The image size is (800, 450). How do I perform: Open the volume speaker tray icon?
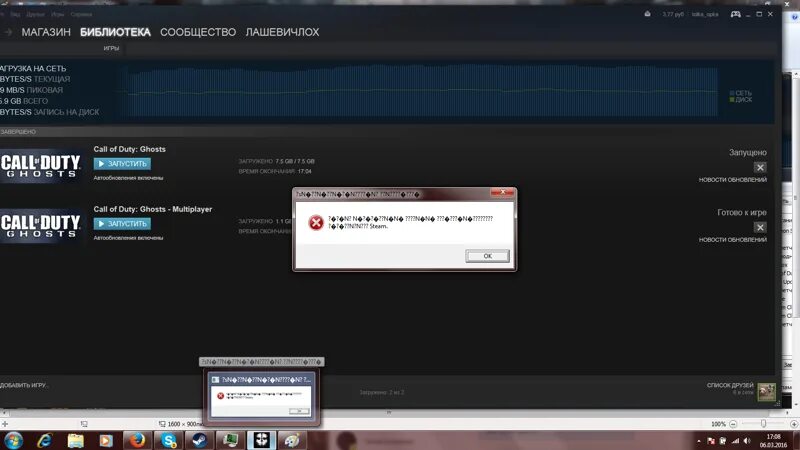[747, 440]
